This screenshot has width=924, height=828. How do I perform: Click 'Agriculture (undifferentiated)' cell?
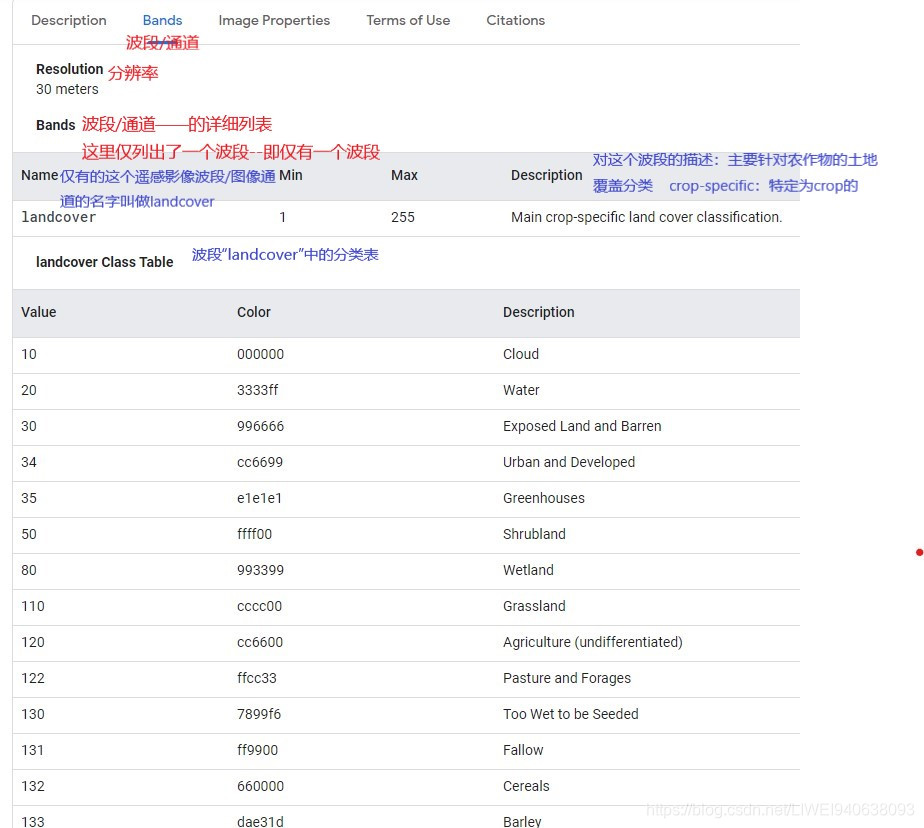(x=593, y=642)
